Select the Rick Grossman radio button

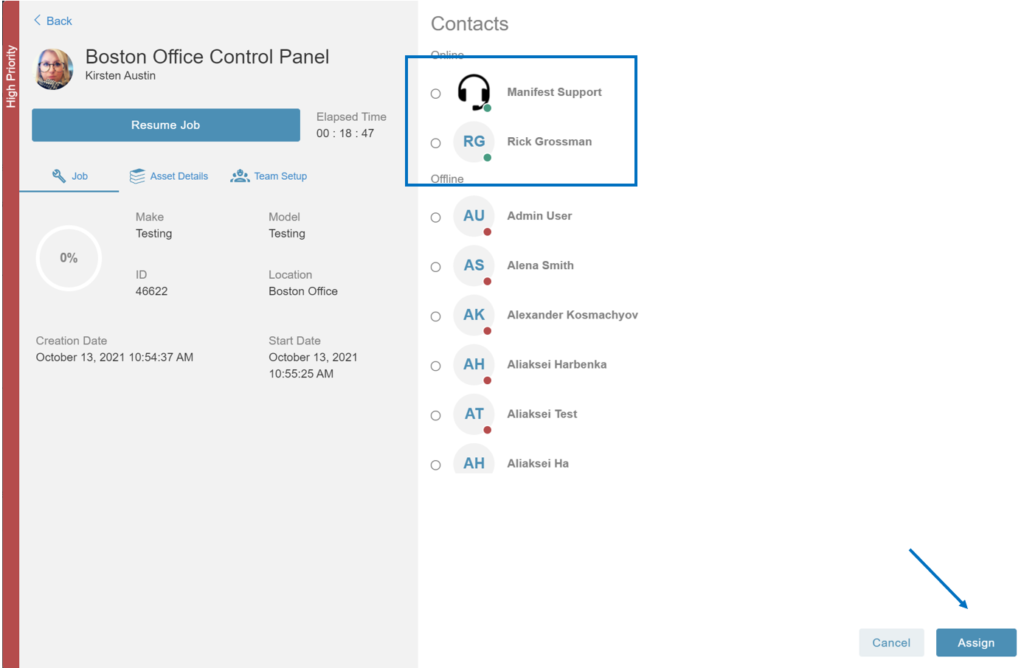(436, 143)
